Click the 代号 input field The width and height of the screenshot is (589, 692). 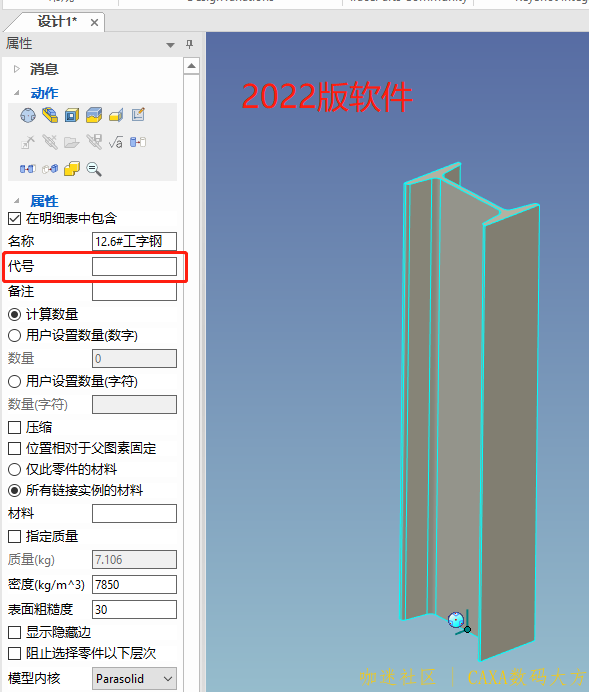pos(135,267)
